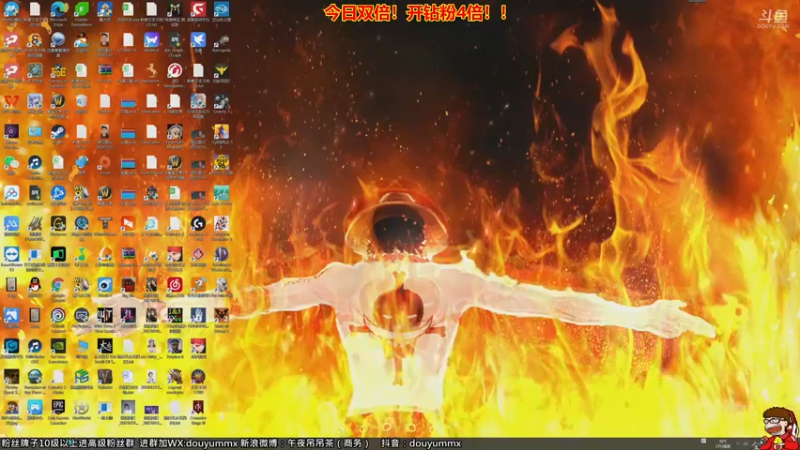The height and width of the screenshot is (450, 800).
Task: Open the Granny 3 game shortcut
Action: [x=221, y=101]
